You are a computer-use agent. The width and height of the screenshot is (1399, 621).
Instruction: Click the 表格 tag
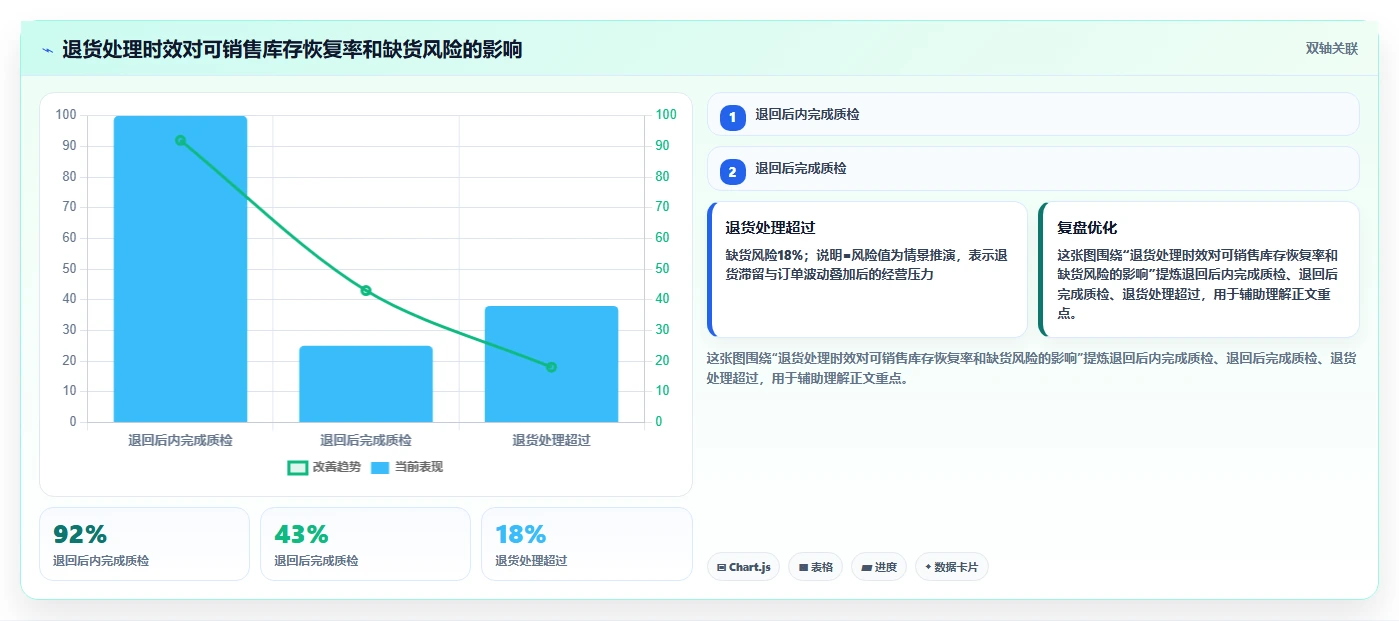[815, 567]
